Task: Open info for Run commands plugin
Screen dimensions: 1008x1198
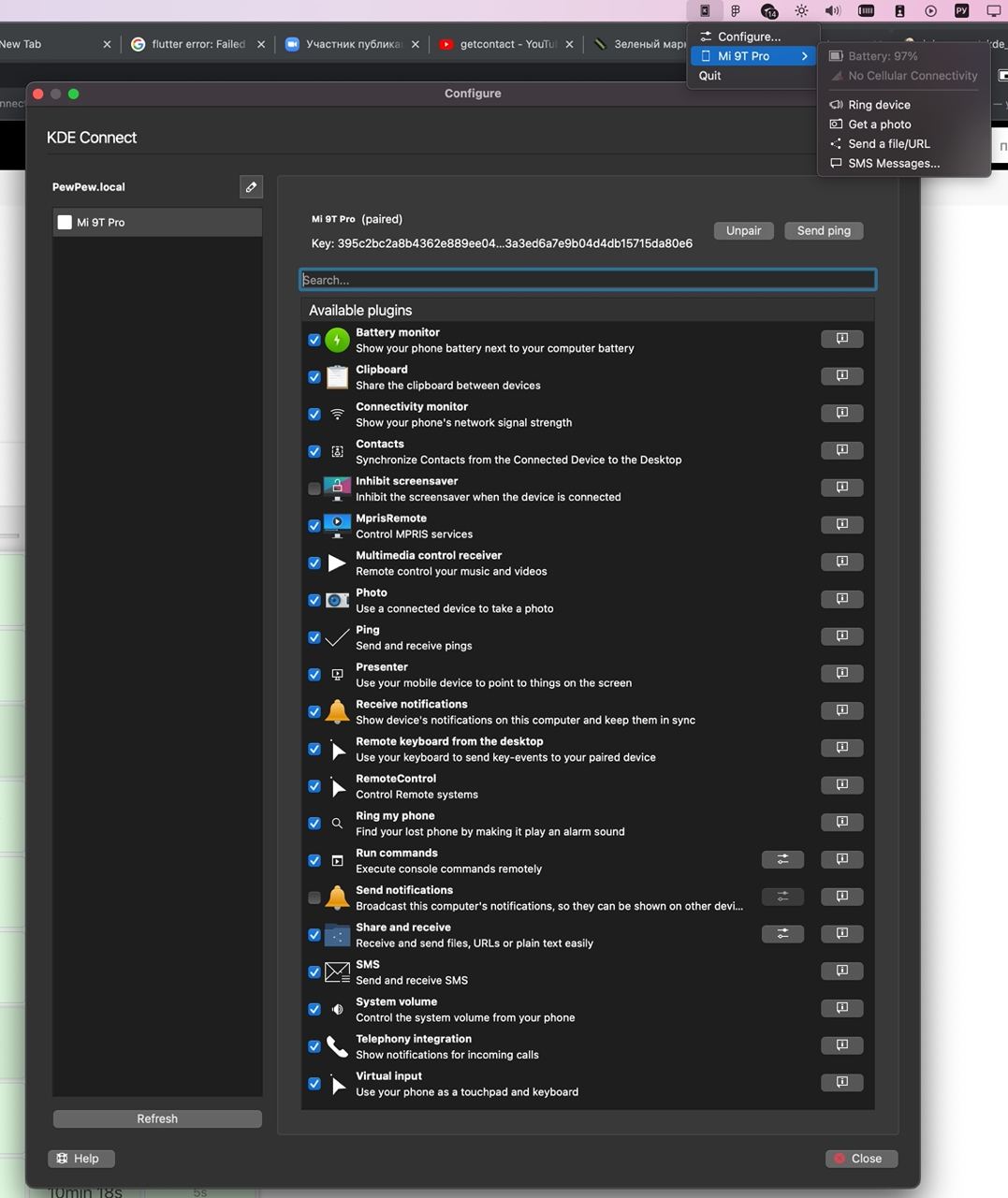Action: 841,859
